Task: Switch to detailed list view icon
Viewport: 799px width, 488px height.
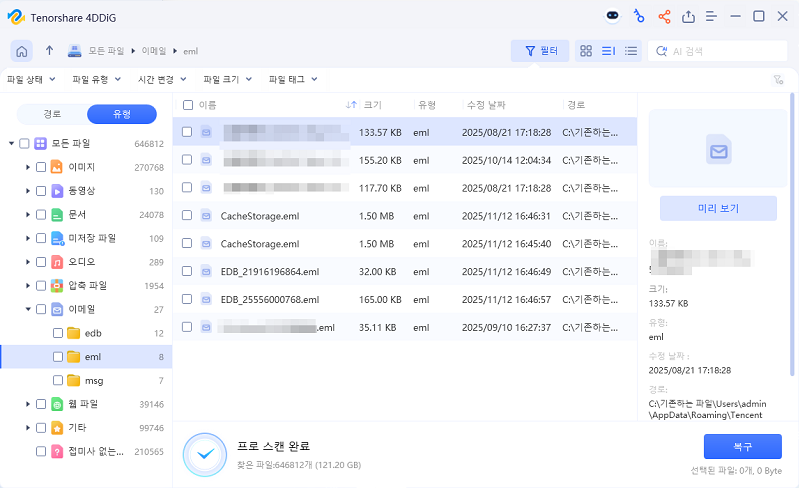Action: click(x=608, y=51)
